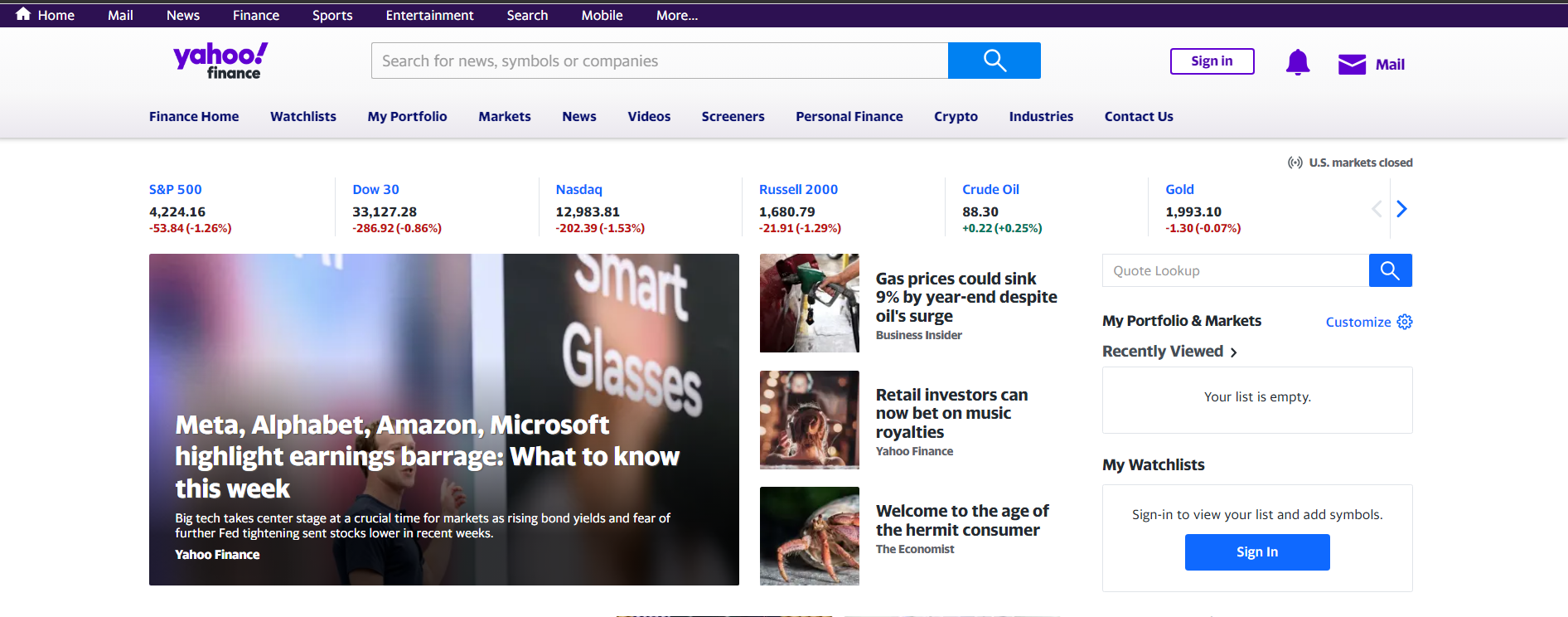Click the gas pump article thumbnail
Image resolution: width=1568 pixels, height=617 pixels.
pyautogui.click(x=810, y=304)
